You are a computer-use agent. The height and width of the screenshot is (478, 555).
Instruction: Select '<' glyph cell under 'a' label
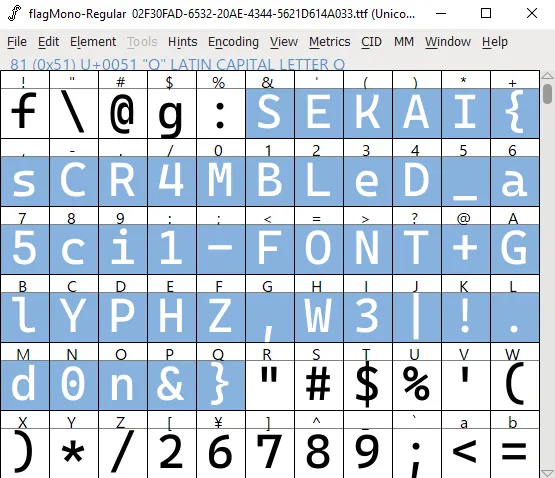pos(466,453)
